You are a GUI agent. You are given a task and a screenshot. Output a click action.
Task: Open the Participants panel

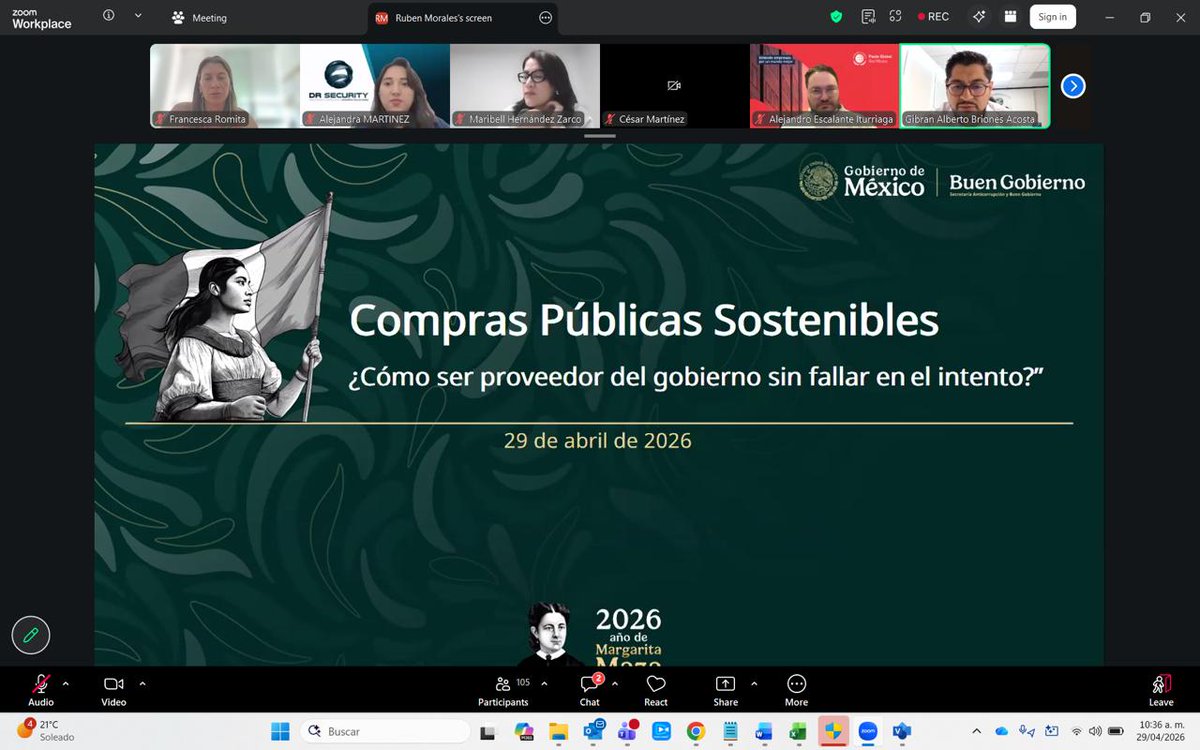(503, 689)
